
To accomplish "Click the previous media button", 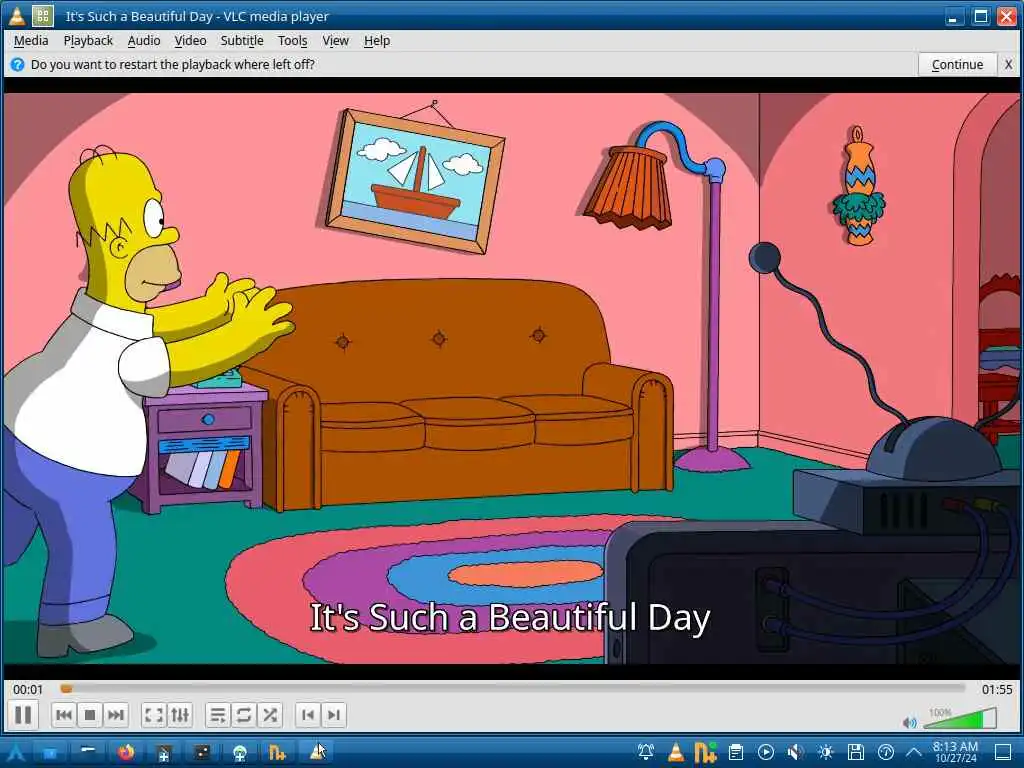I will [x=64, y=715].
